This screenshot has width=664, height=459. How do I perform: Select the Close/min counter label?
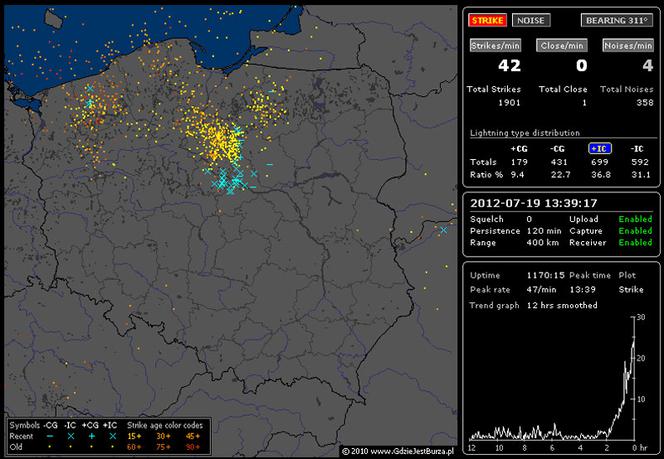click(x=562, y=46)
